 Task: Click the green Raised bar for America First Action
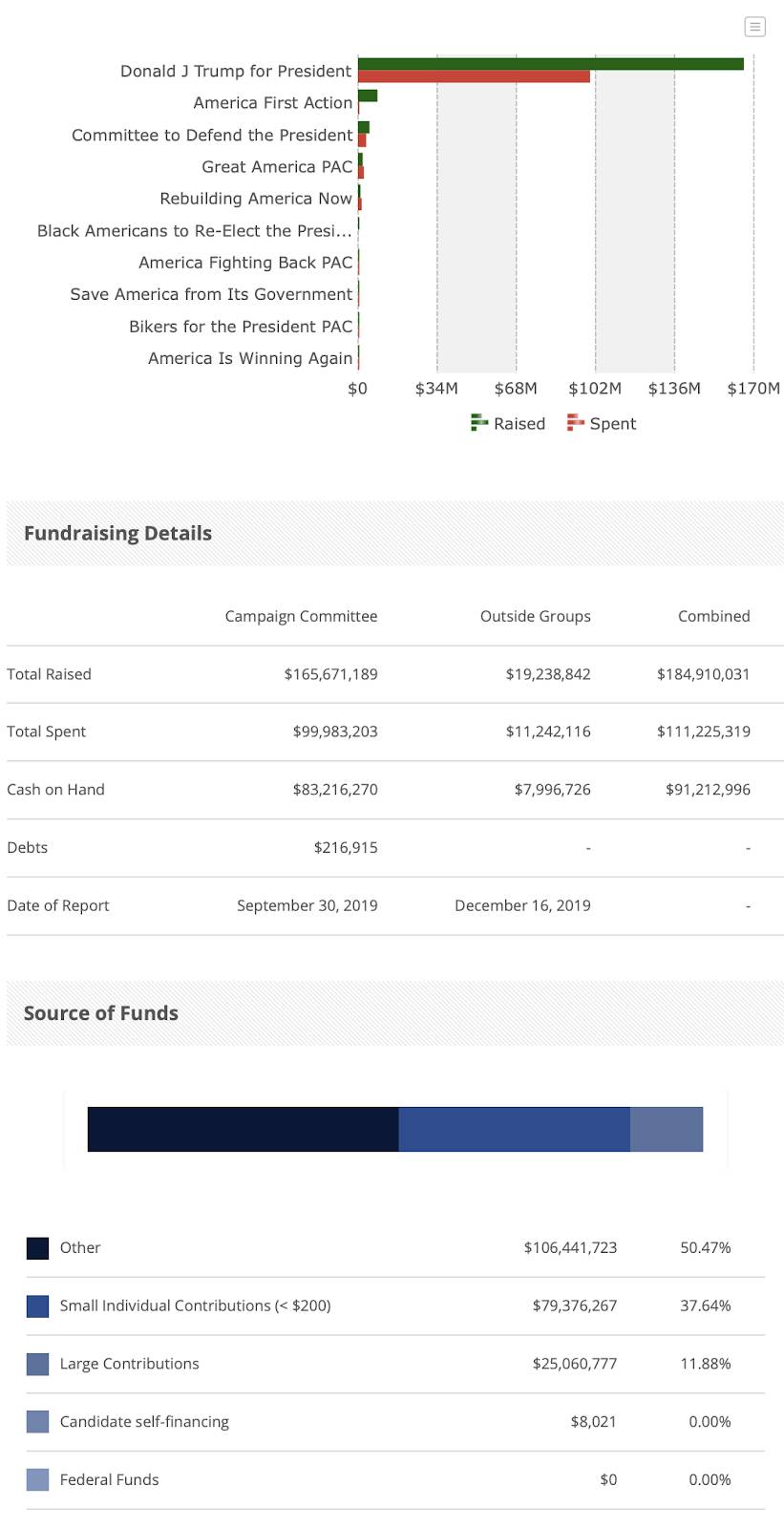click(x=368, y=95)
